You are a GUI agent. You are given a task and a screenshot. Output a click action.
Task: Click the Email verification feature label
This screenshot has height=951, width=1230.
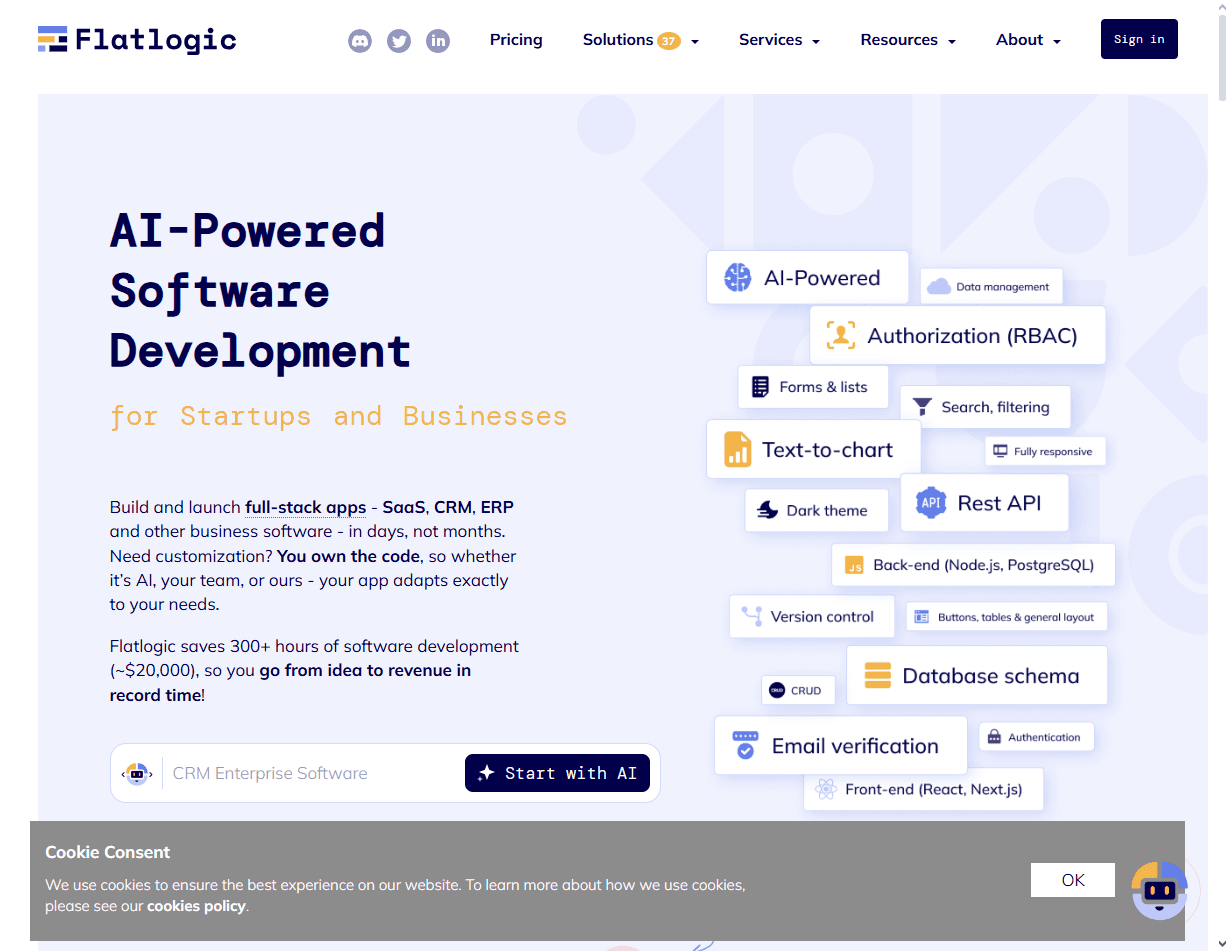pos(855,746)
